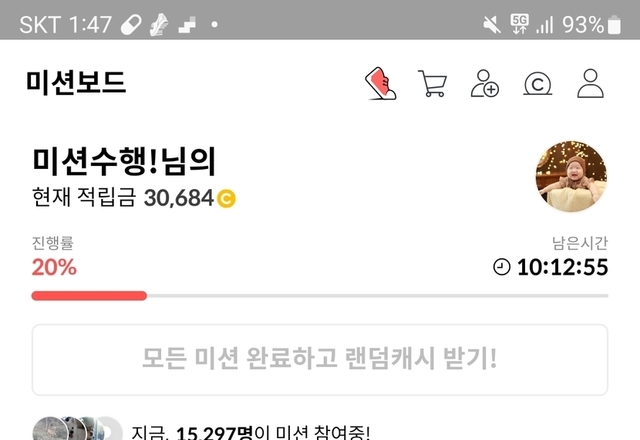Tap the red sneaker step-counter icon
Screen dimensions: 640x440
coord(380,84)
